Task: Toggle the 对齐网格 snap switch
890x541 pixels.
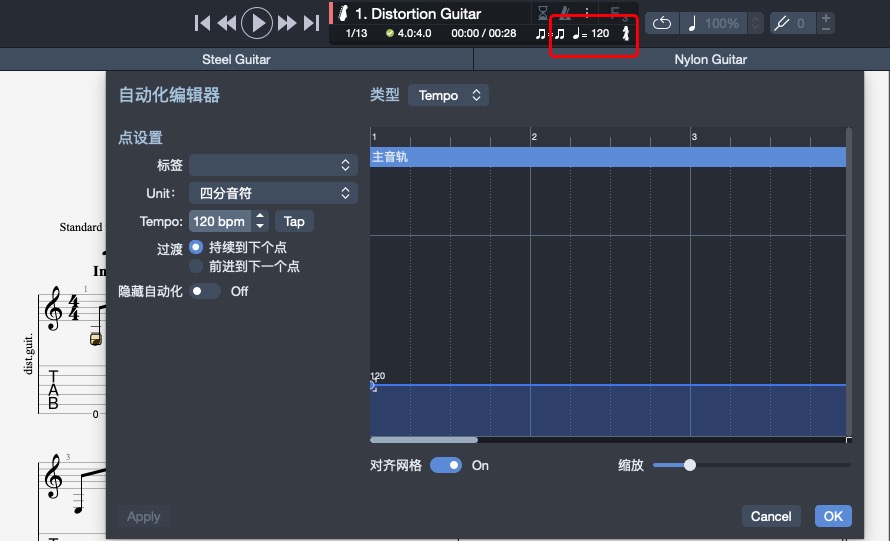Action: pos(446,465)
